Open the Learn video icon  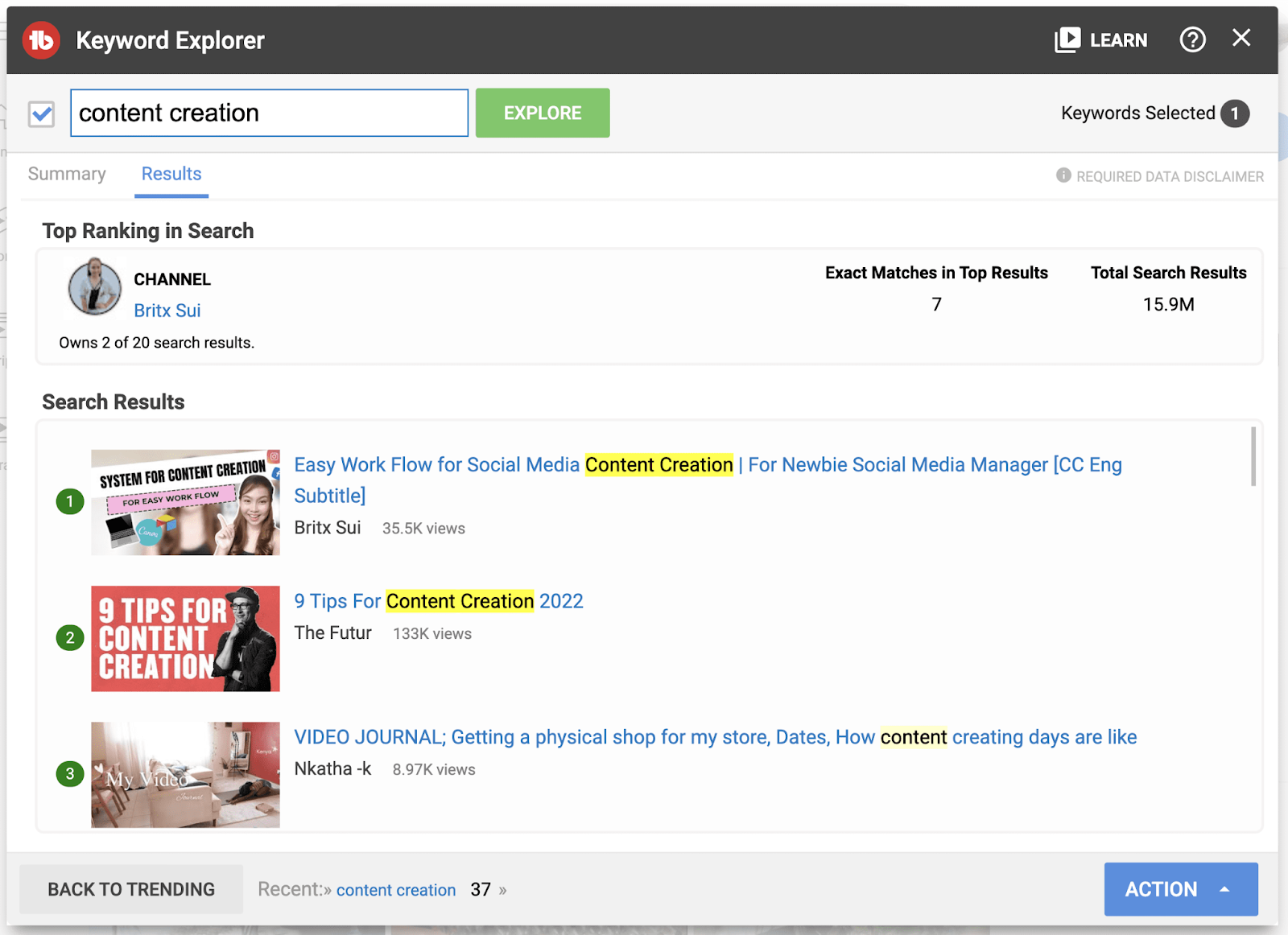pos(1067,39)
